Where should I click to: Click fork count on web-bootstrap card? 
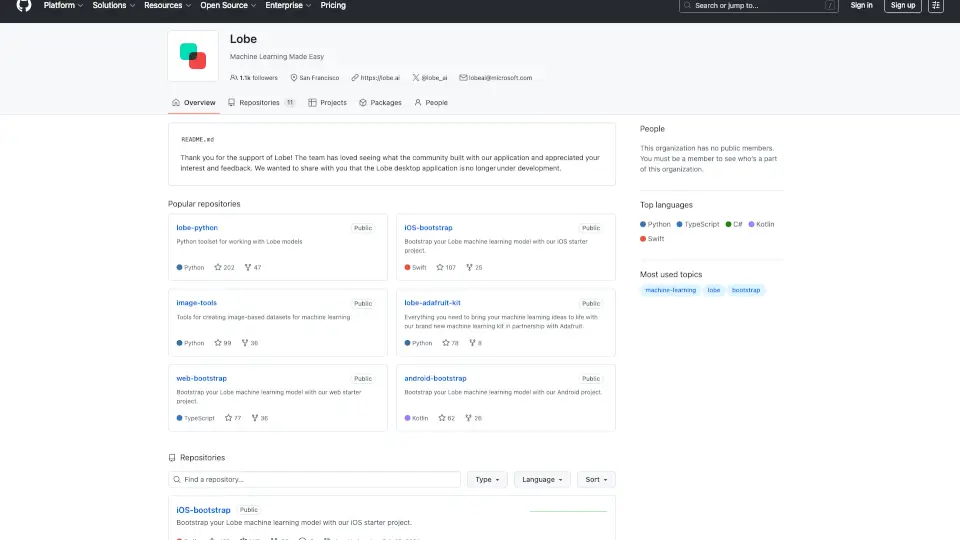[x=260, y=418]
